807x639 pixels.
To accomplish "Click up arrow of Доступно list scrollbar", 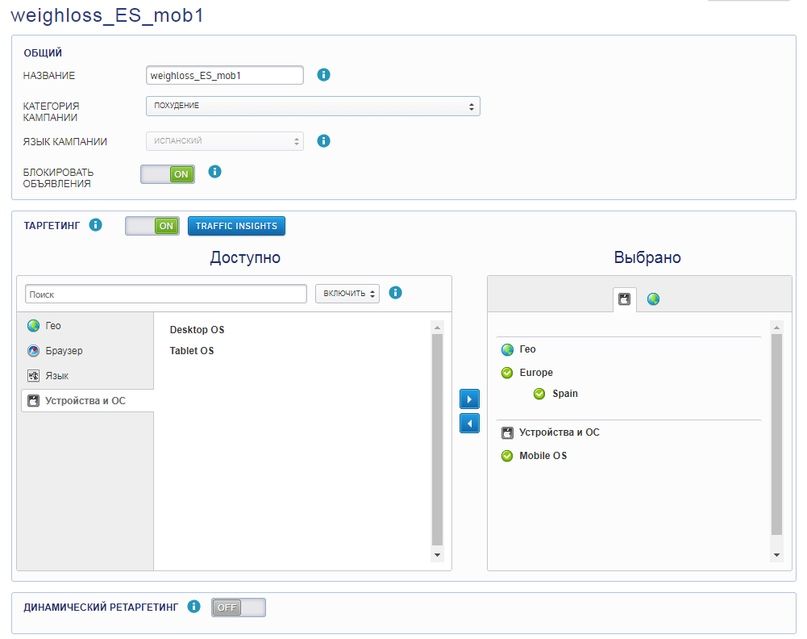I will tap(437, 327).
